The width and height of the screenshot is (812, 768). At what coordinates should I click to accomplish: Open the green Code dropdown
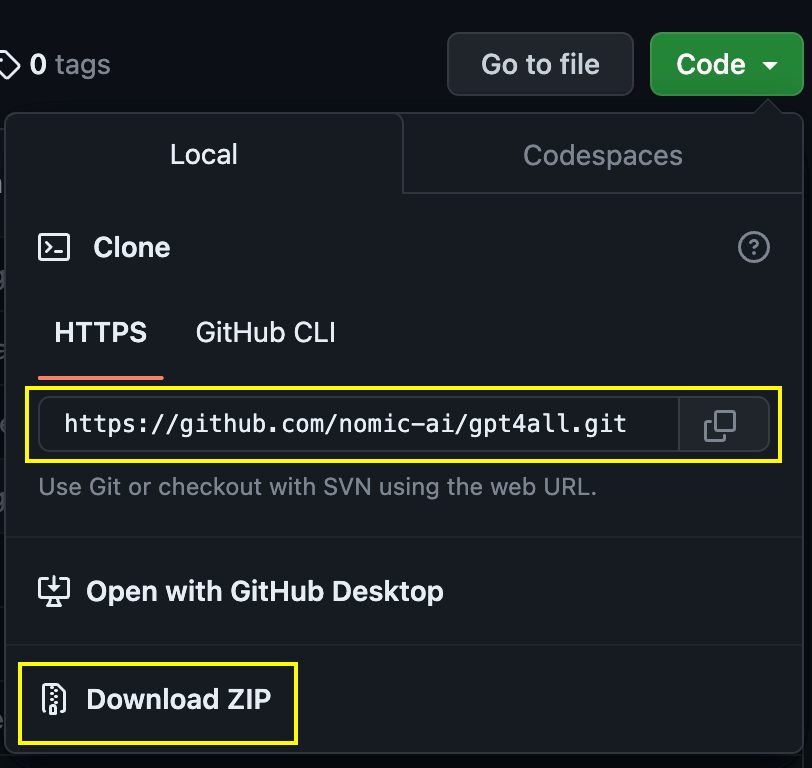(726, 64)
